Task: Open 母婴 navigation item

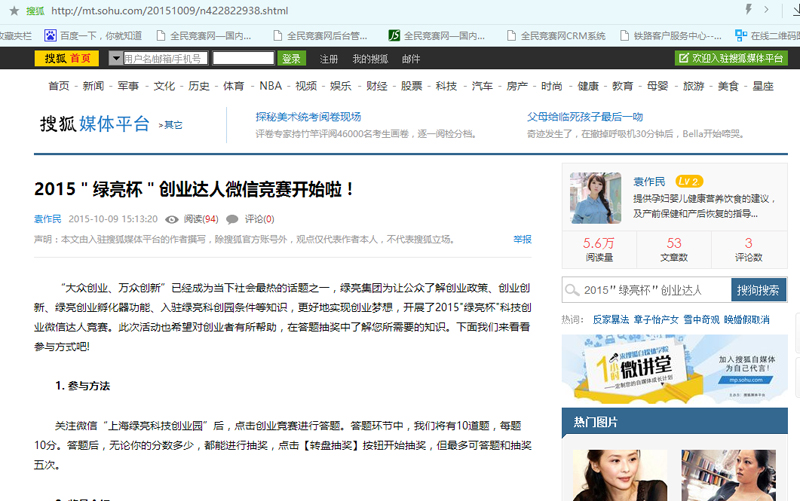Action: pos(657,86)
